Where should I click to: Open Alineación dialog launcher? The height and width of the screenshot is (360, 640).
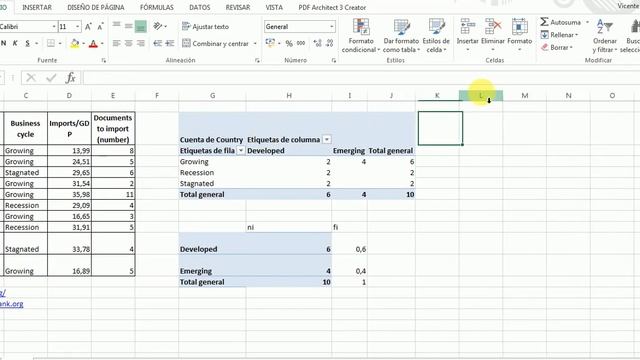coord(257,60)
